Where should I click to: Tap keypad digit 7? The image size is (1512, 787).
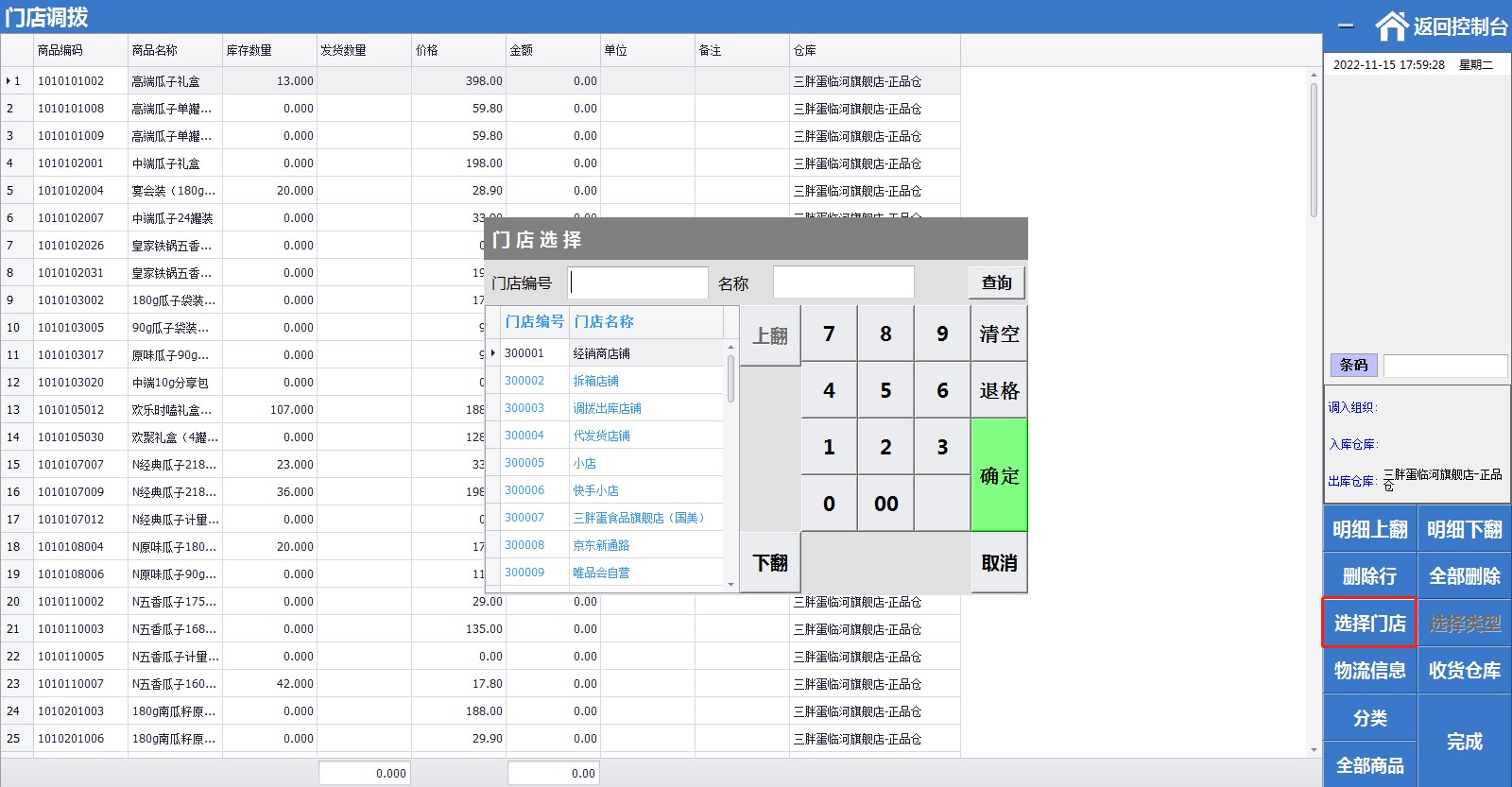pos(829,334)
